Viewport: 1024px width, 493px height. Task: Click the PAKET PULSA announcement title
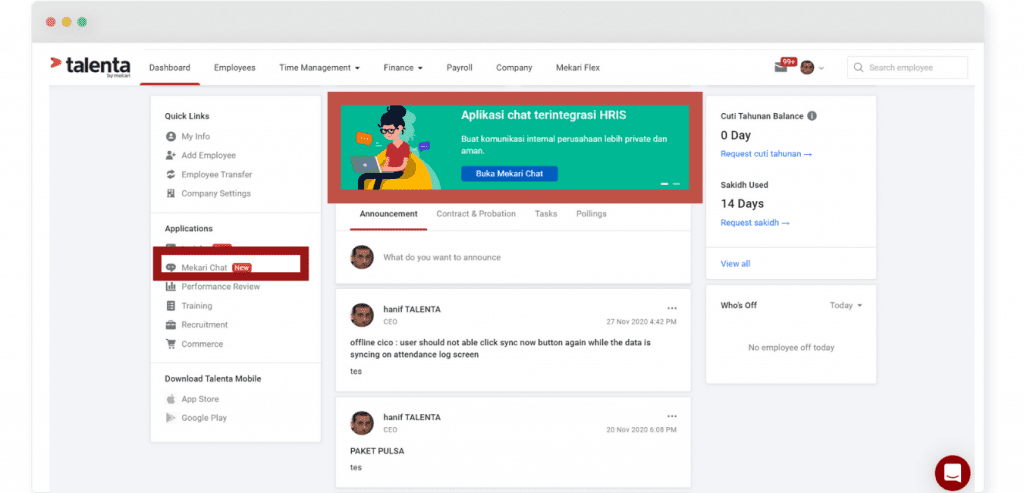click(376, 451)
